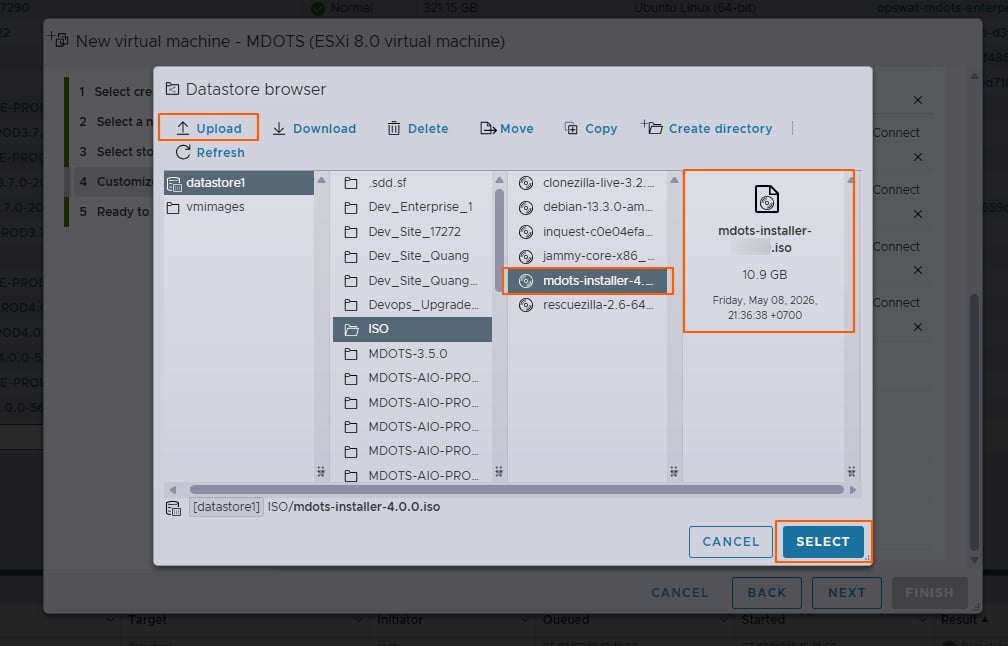Refresh the datastore browser listing
1008x646 pixels.
[210, 152]
